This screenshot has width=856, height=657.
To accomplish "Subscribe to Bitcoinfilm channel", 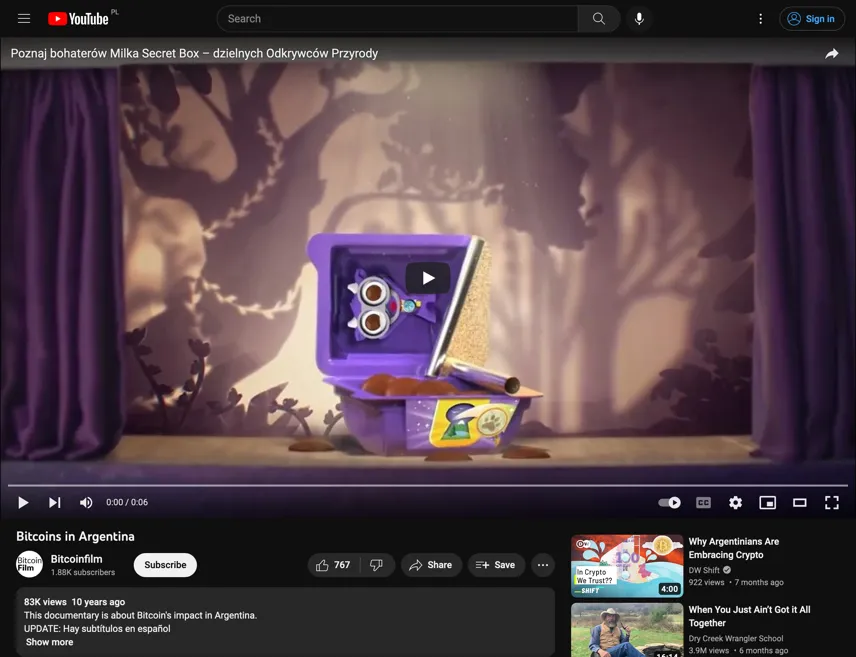I will [165, 565].
